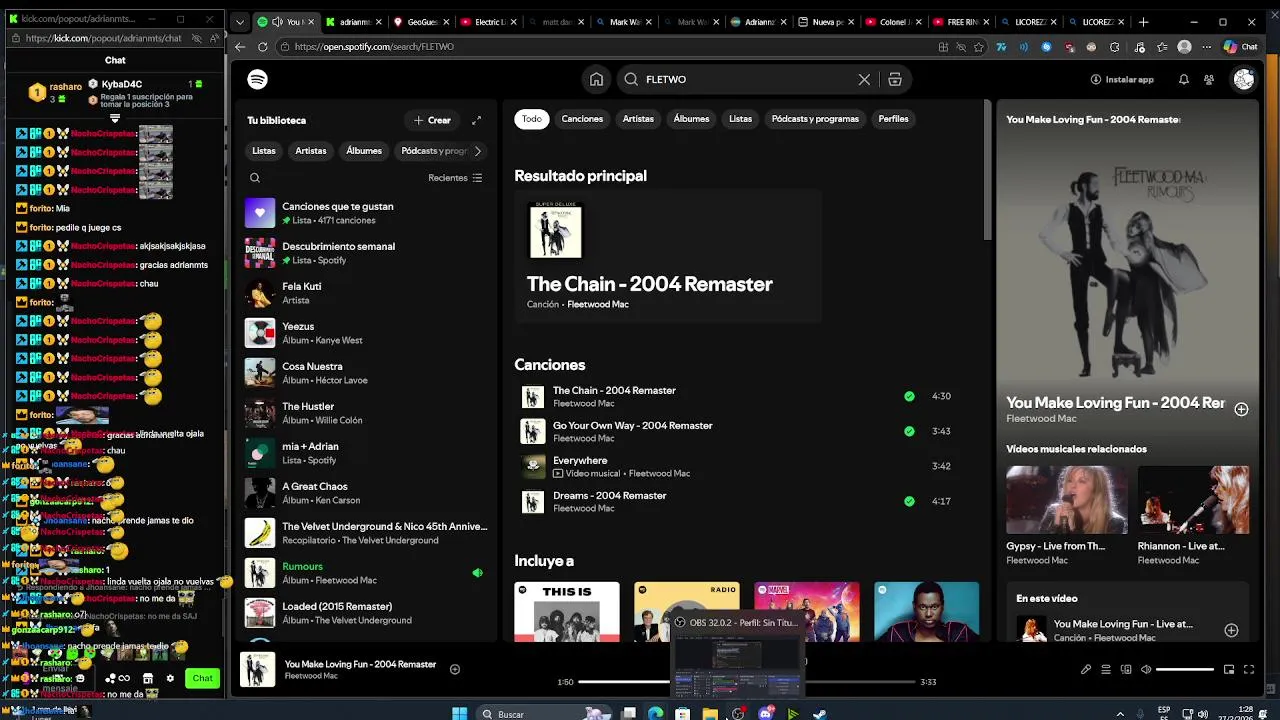Screen dimensions: 1280x720
Task: Open Spotify home via house icon
Action: click(x=596, y=79)
